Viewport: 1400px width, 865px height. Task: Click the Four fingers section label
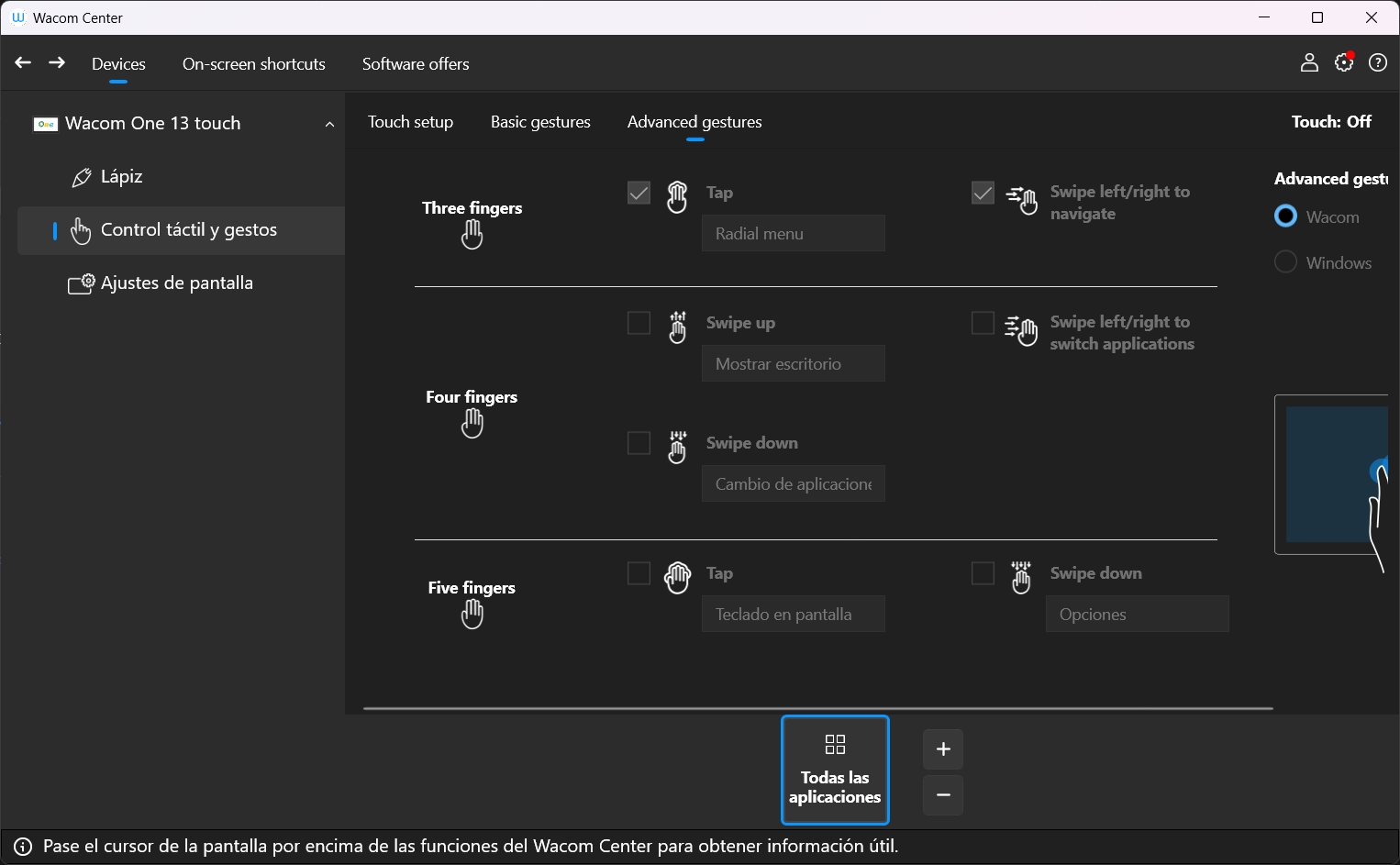tap(472, 397)
